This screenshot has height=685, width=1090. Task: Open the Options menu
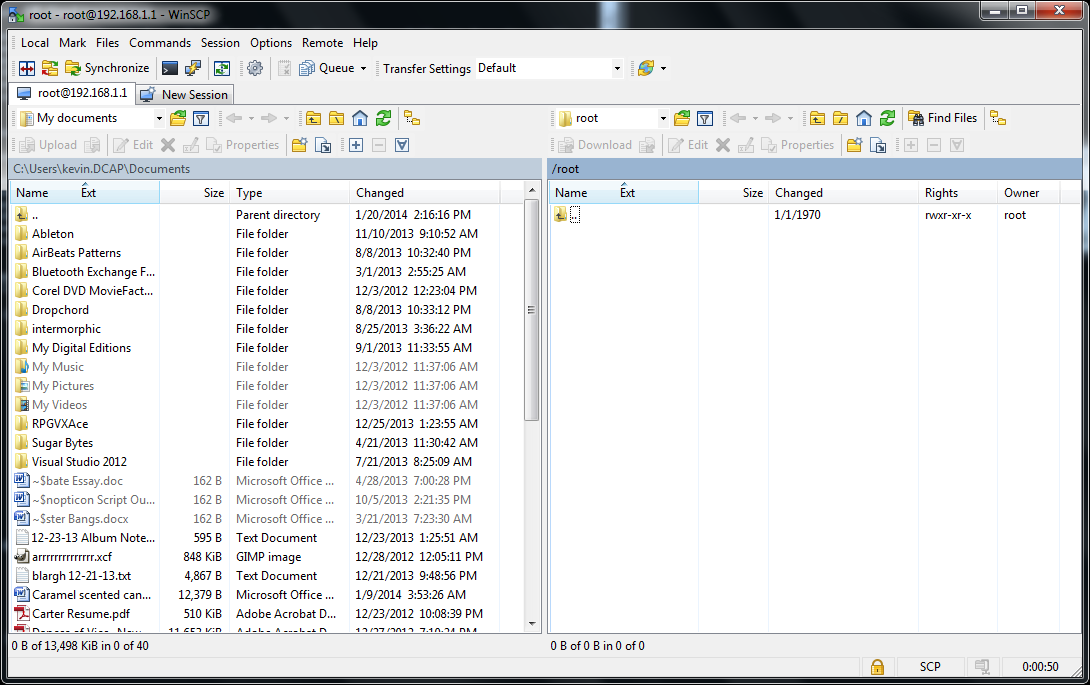coord(271,43)
